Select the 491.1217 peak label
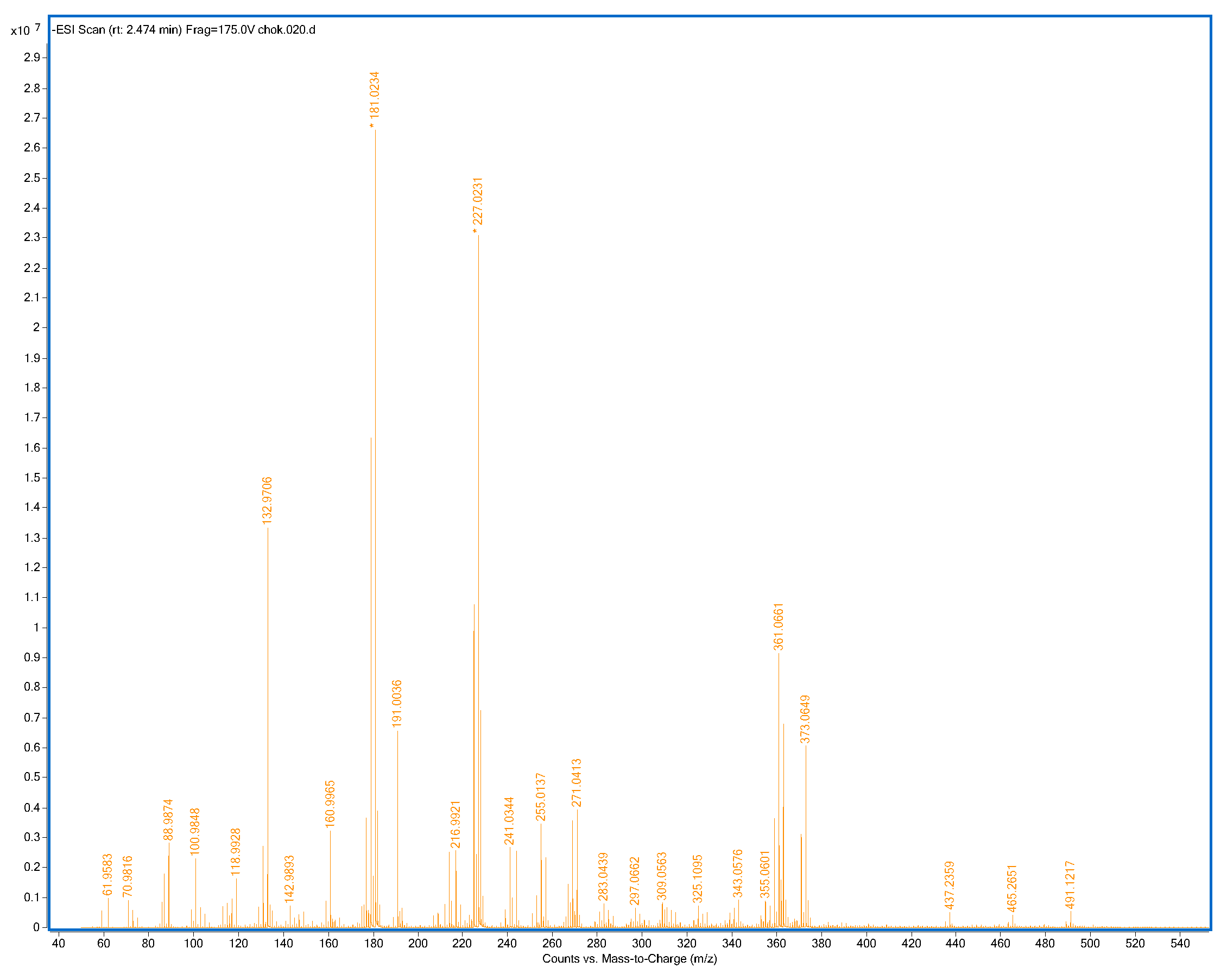Viewport: 1227px width, 980px height. [1070, 885]
